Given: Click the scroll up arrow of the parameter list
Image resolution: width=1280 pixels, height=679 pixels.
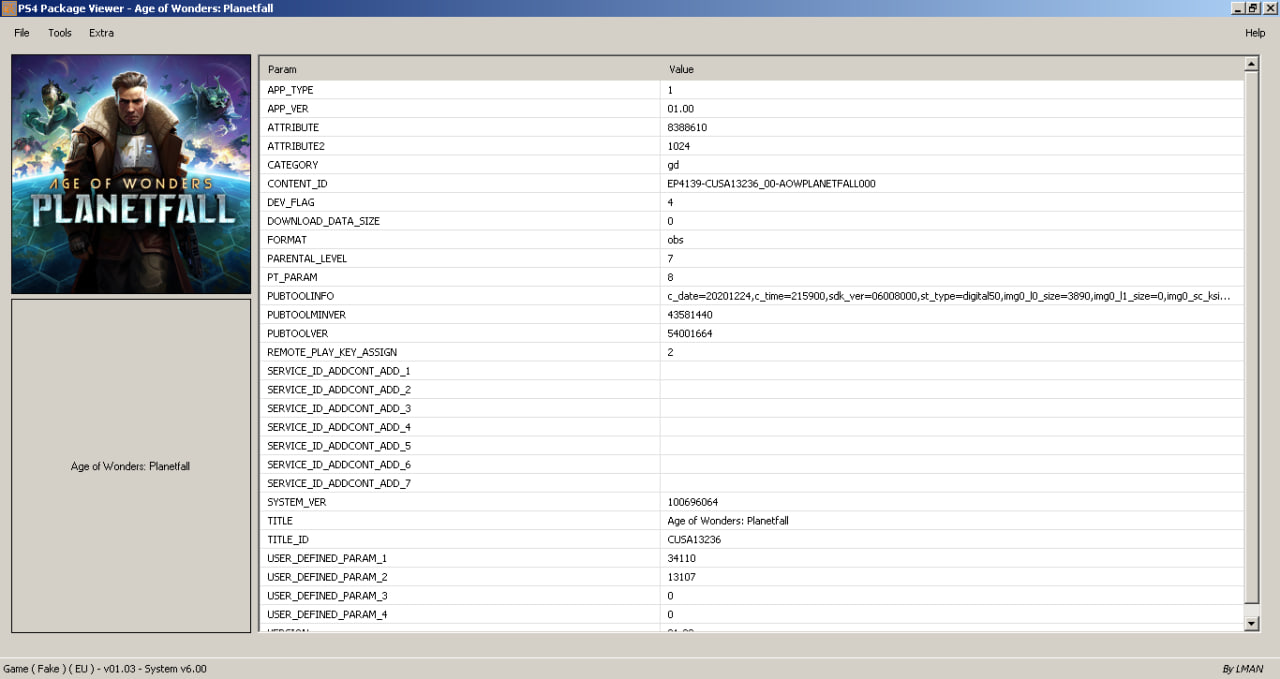Looking at the screenshot, I should (1251, 64).
